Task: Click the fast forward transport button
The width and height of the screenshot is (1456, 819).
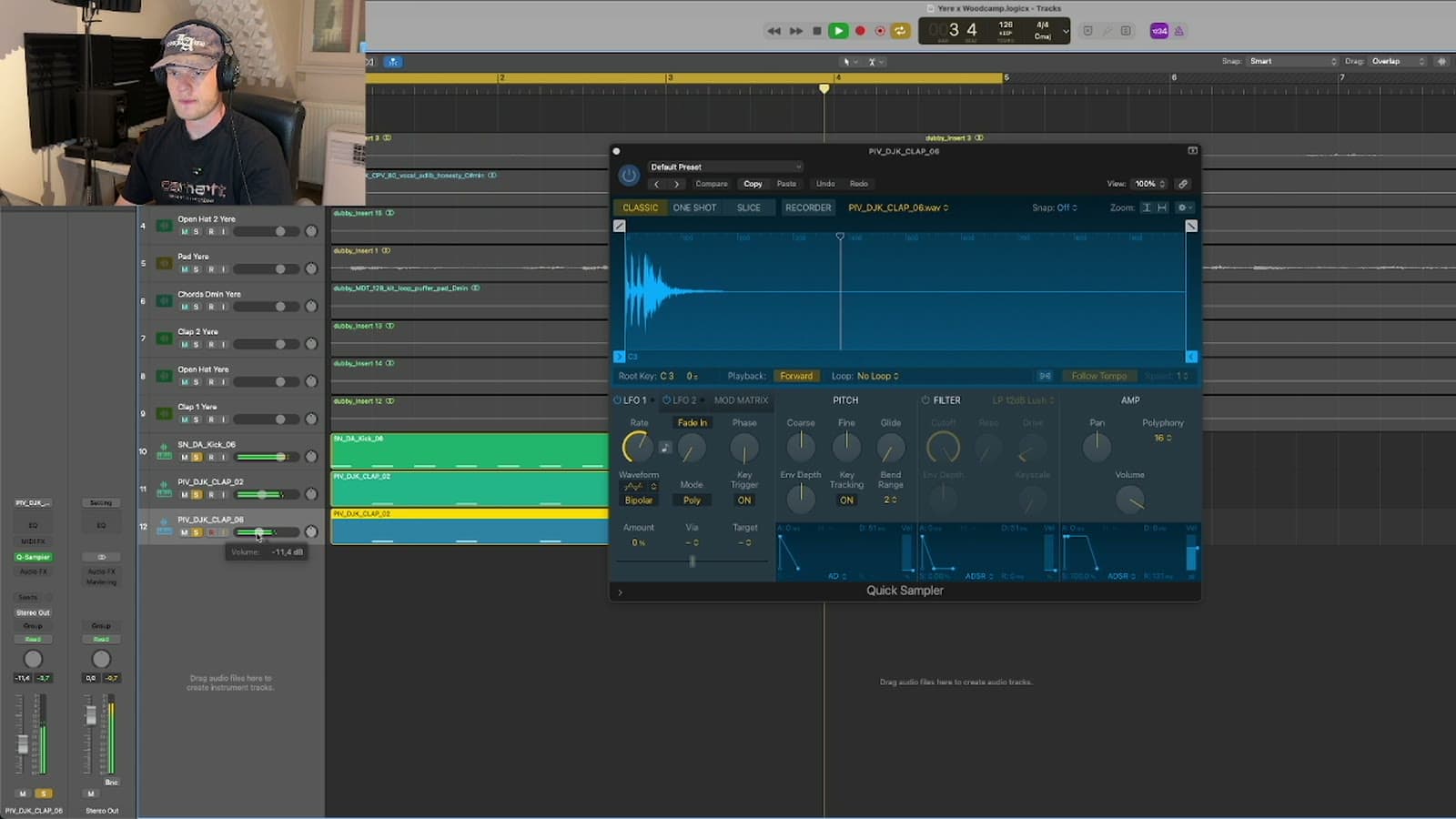Action: (x=796, y=31)
